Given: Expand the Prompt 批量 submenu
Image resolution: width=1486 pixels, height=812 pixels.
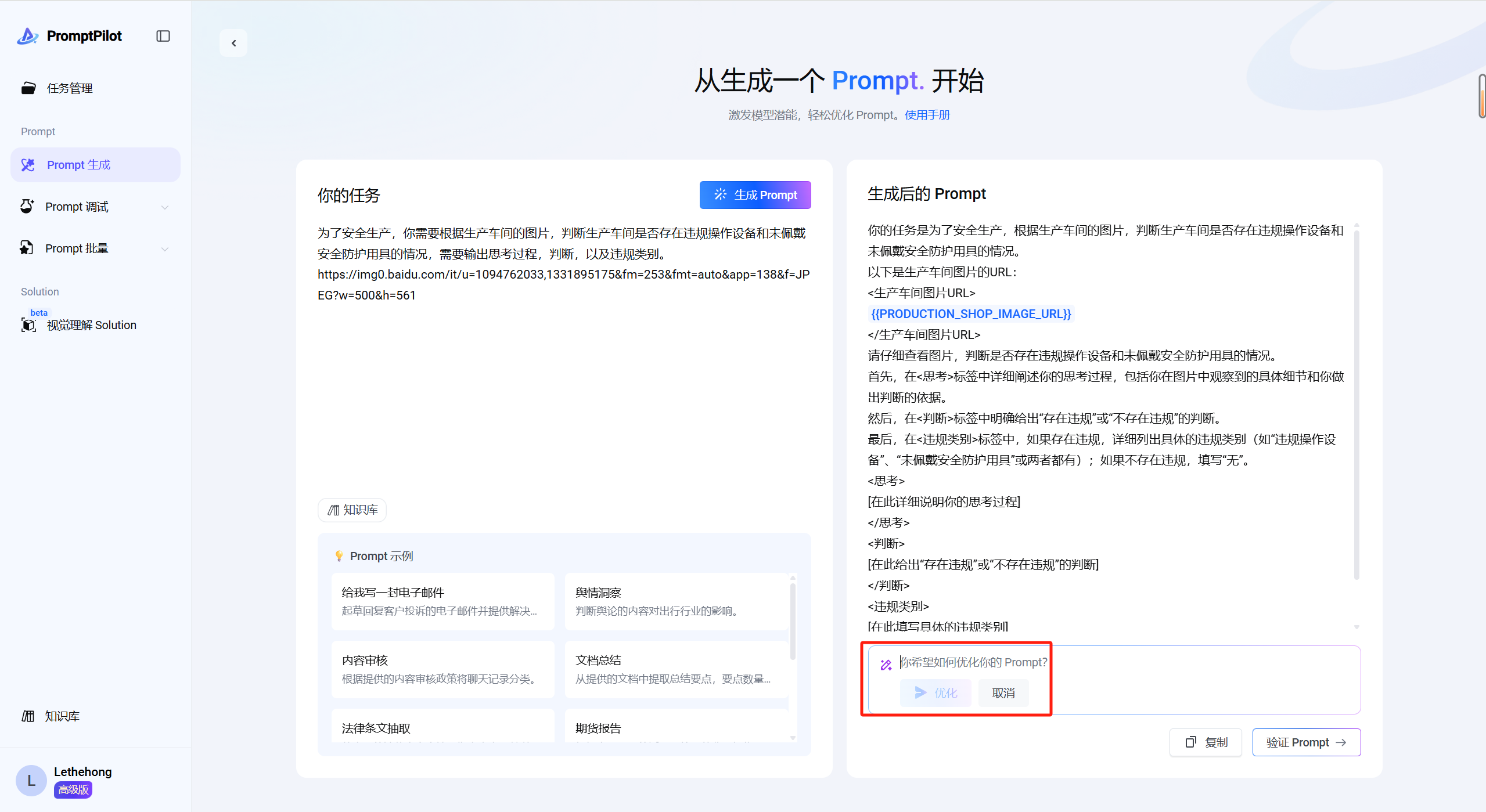Looking at the screenshot, I should coord(165,249).
